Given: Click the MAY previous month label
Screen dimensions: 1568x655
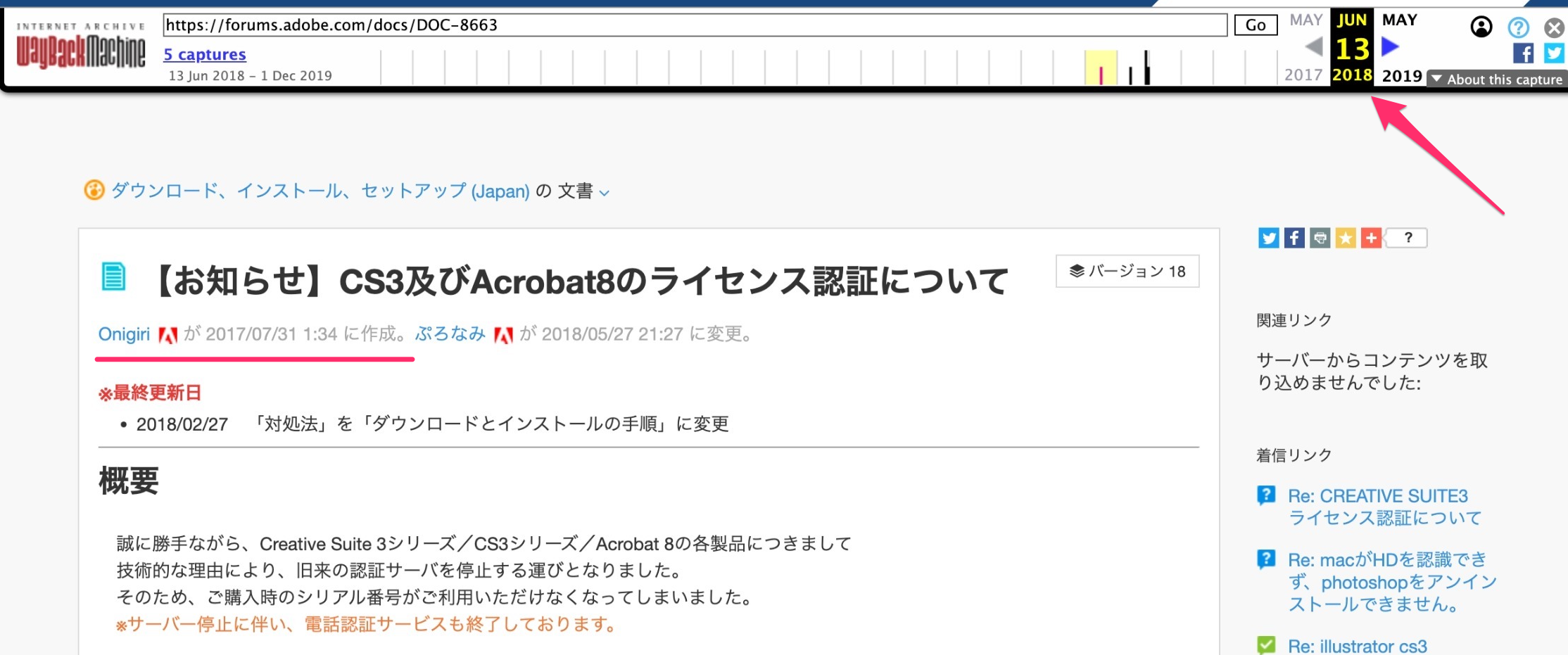Looking at the screenshot, I should coord(1306,20).
